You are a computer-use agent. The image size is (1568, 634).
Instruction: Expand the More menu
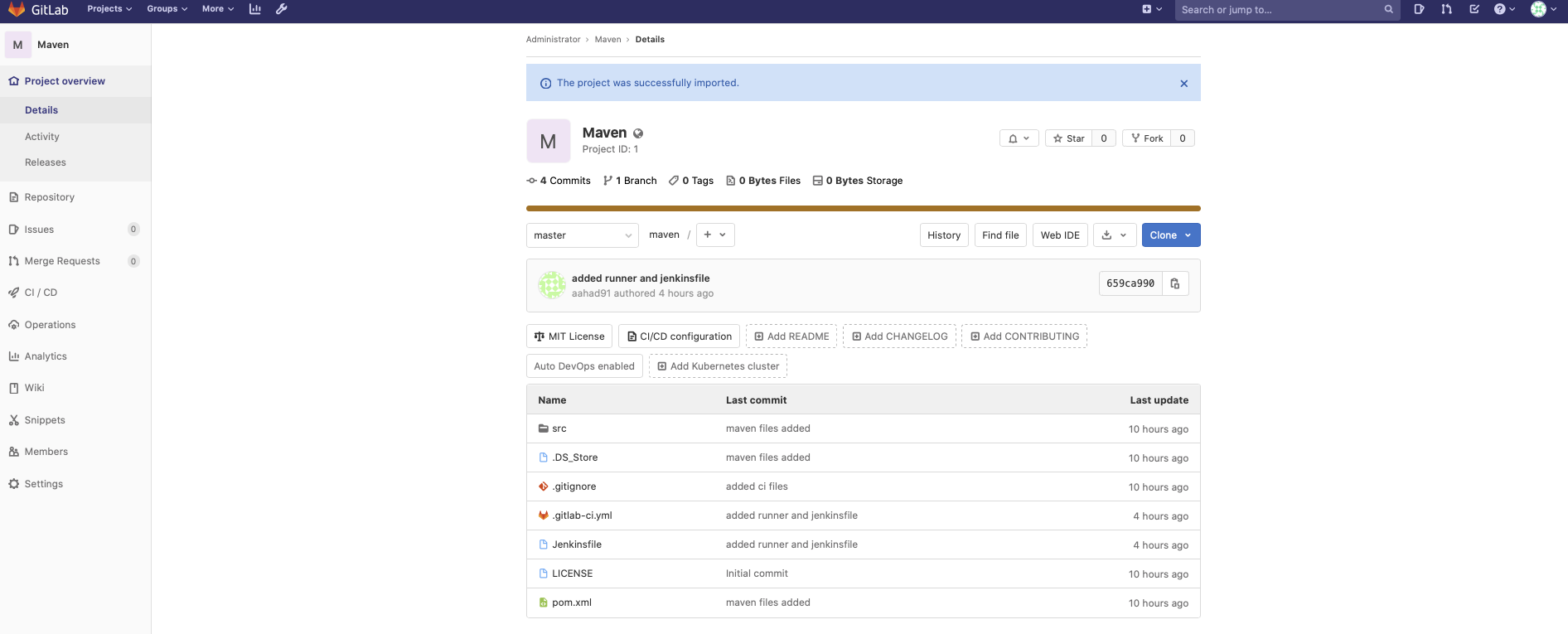coord(218,9)
